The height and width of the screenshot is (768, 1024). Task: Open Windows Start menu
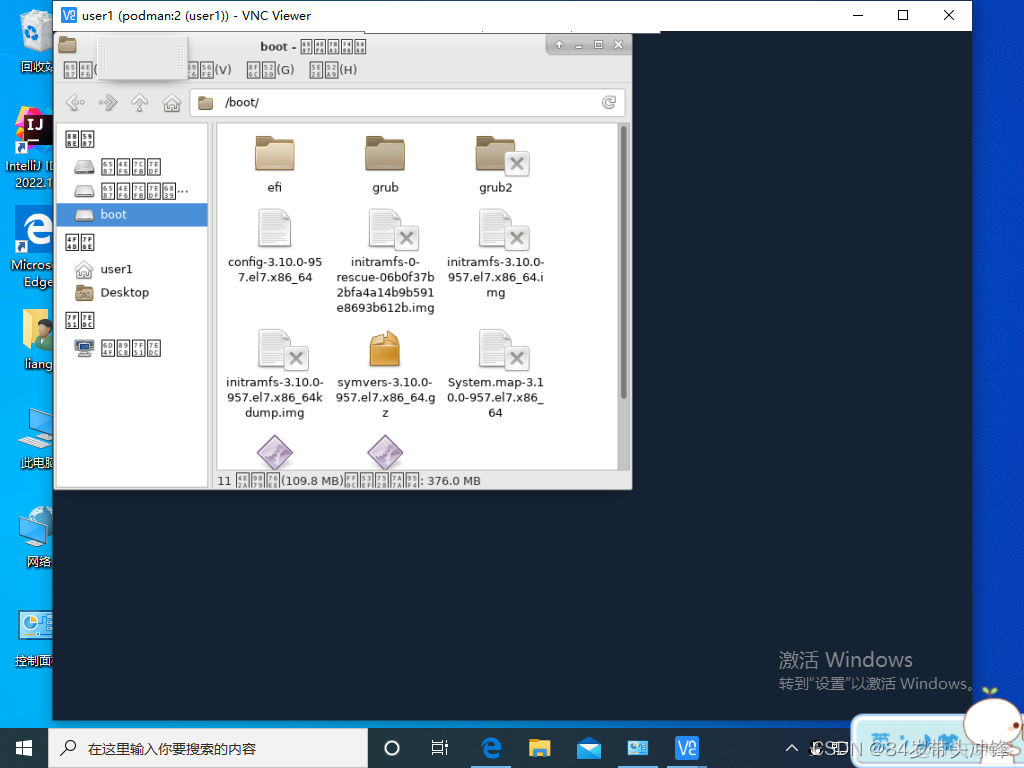click(x=24, y=748)
